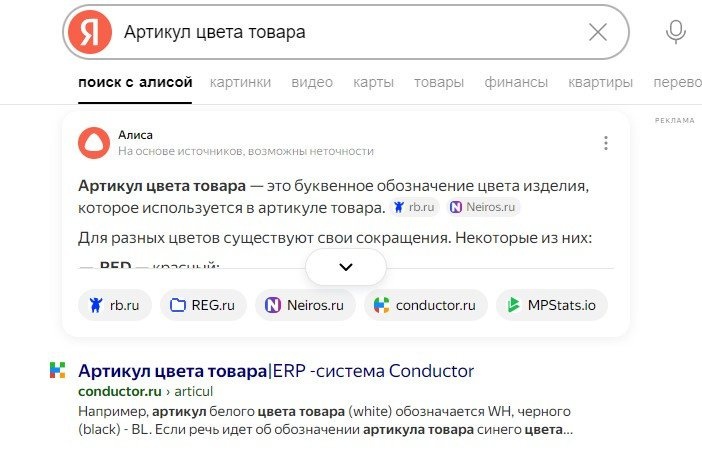Expand the Alisa answer with chevron
The height and width of the screenshot is (473, 702).
coord(346,267)
